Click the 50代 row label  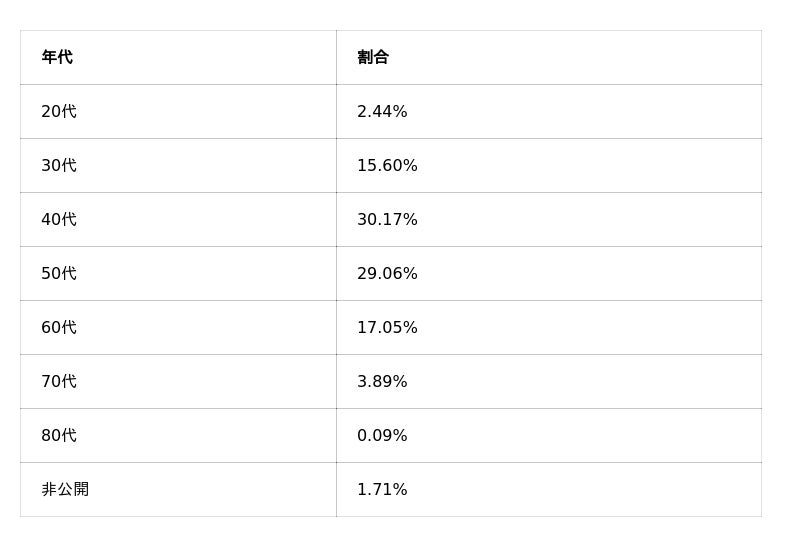click(59, 274)
